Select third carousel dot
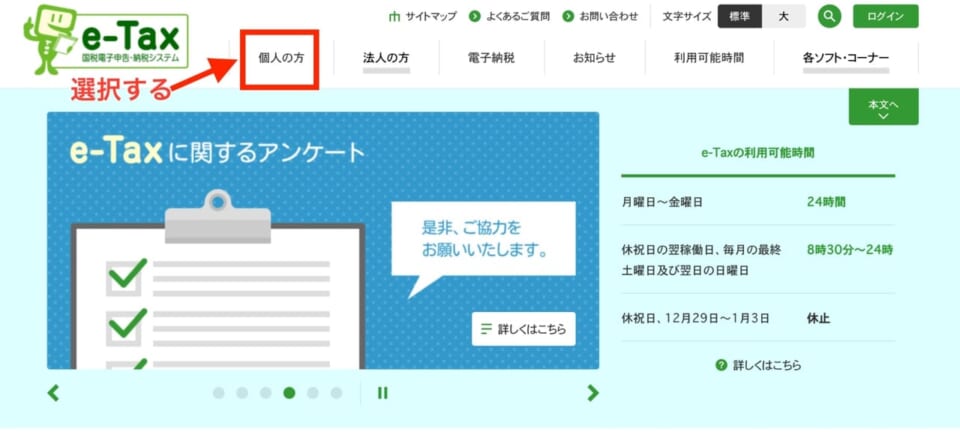 (266, 393)
